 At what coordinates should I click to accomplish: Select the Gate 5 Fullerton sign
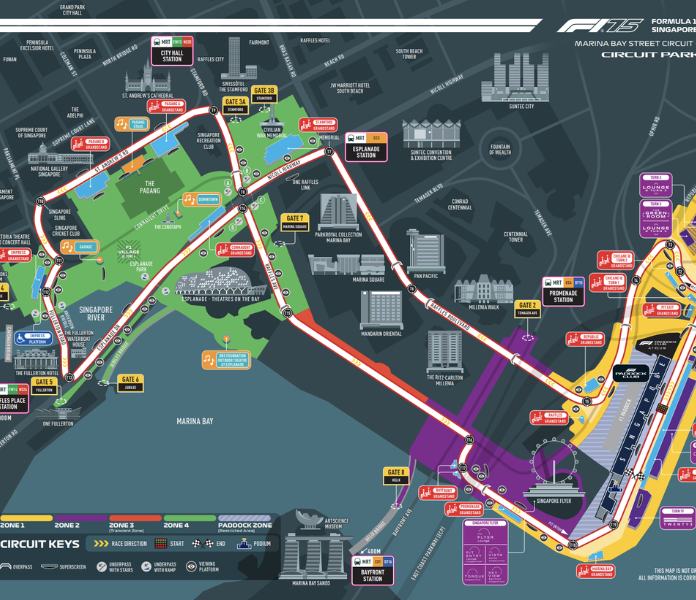(x=44, y=386)
